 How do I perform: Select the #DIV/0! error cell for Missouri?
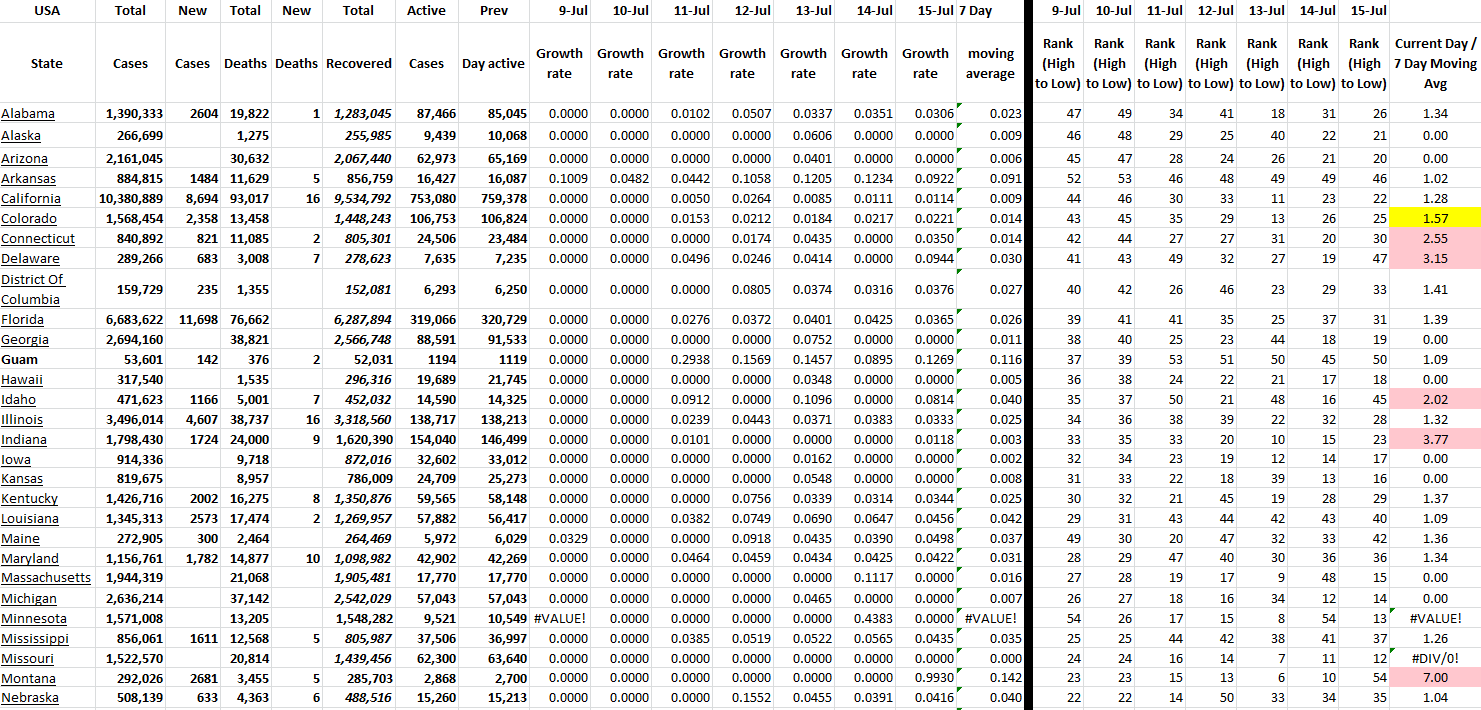[1434, 658]
